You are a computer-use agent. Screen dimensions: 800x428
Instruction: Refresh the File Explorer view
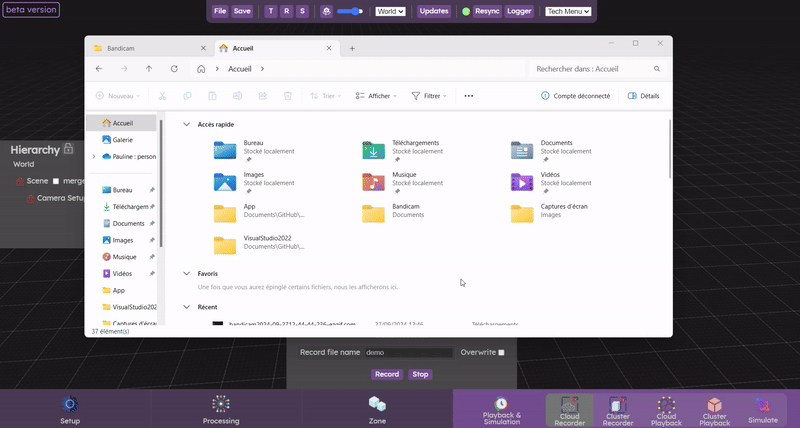(x=174, y=69)
